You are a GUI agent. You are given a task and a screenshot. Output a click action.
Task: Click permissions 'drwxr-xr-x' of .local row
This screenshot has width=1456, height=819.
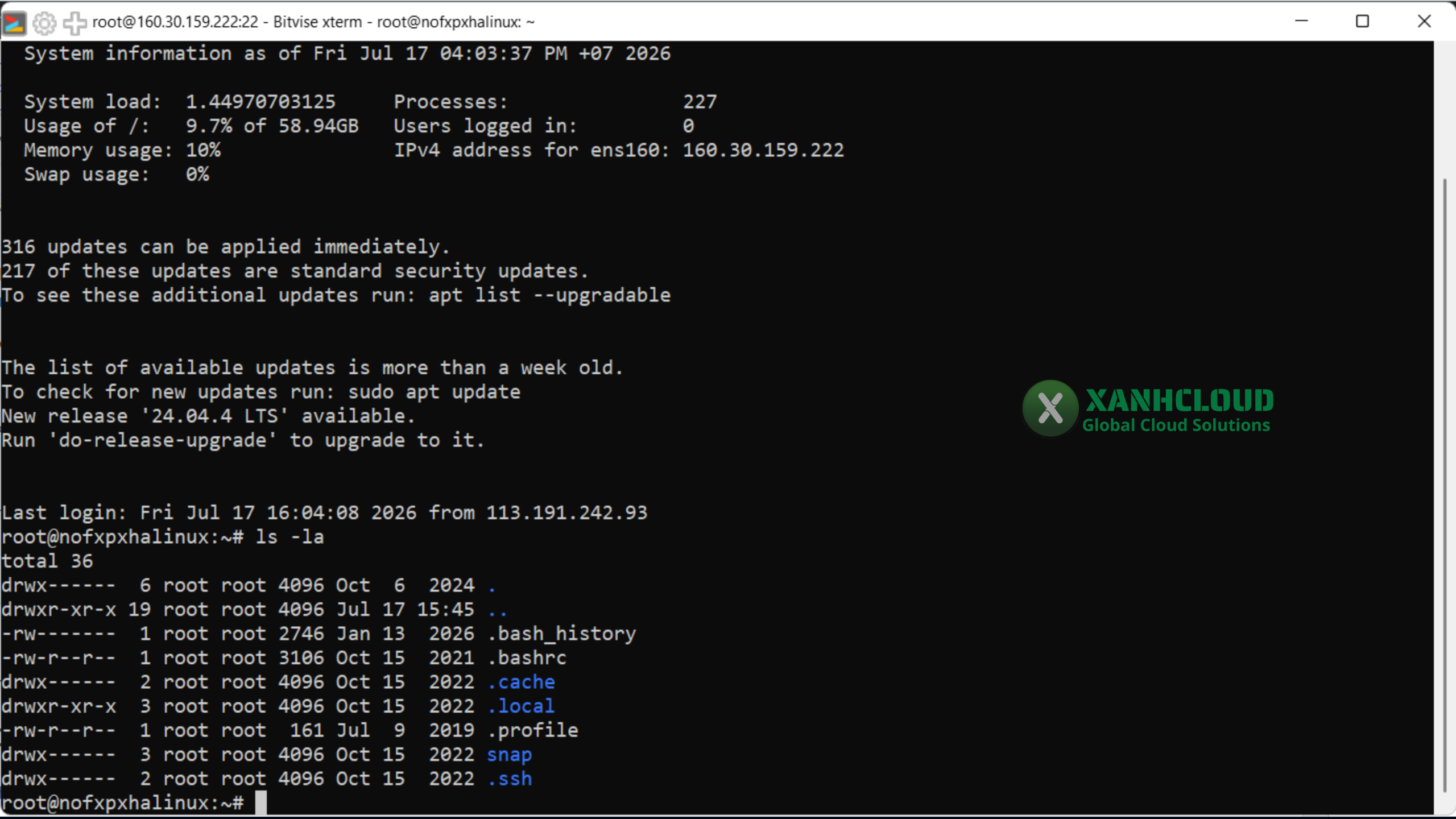[59, 706]
